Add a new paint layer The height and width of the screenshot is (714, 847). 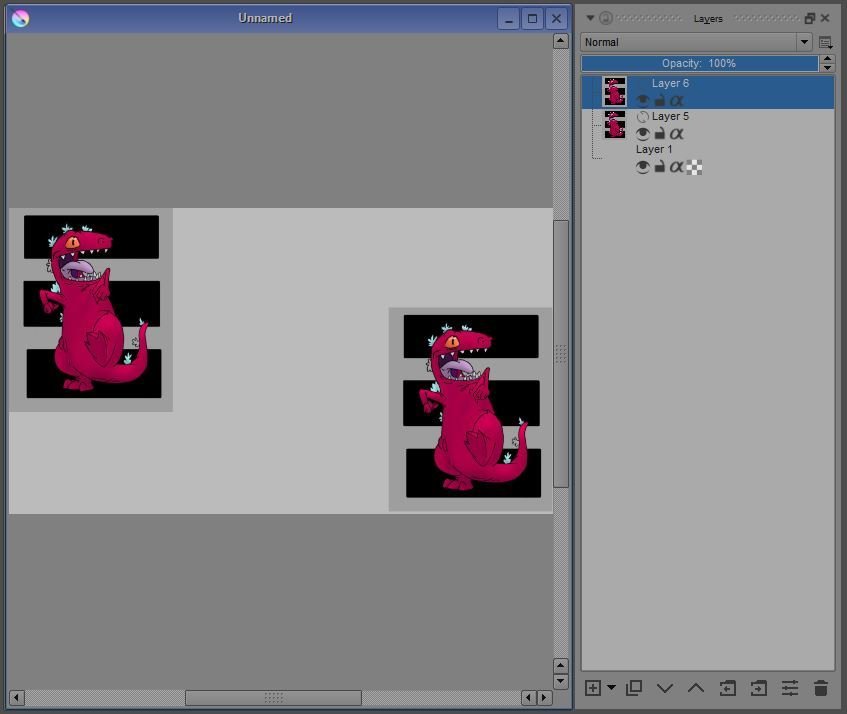(x=593, y=688)
